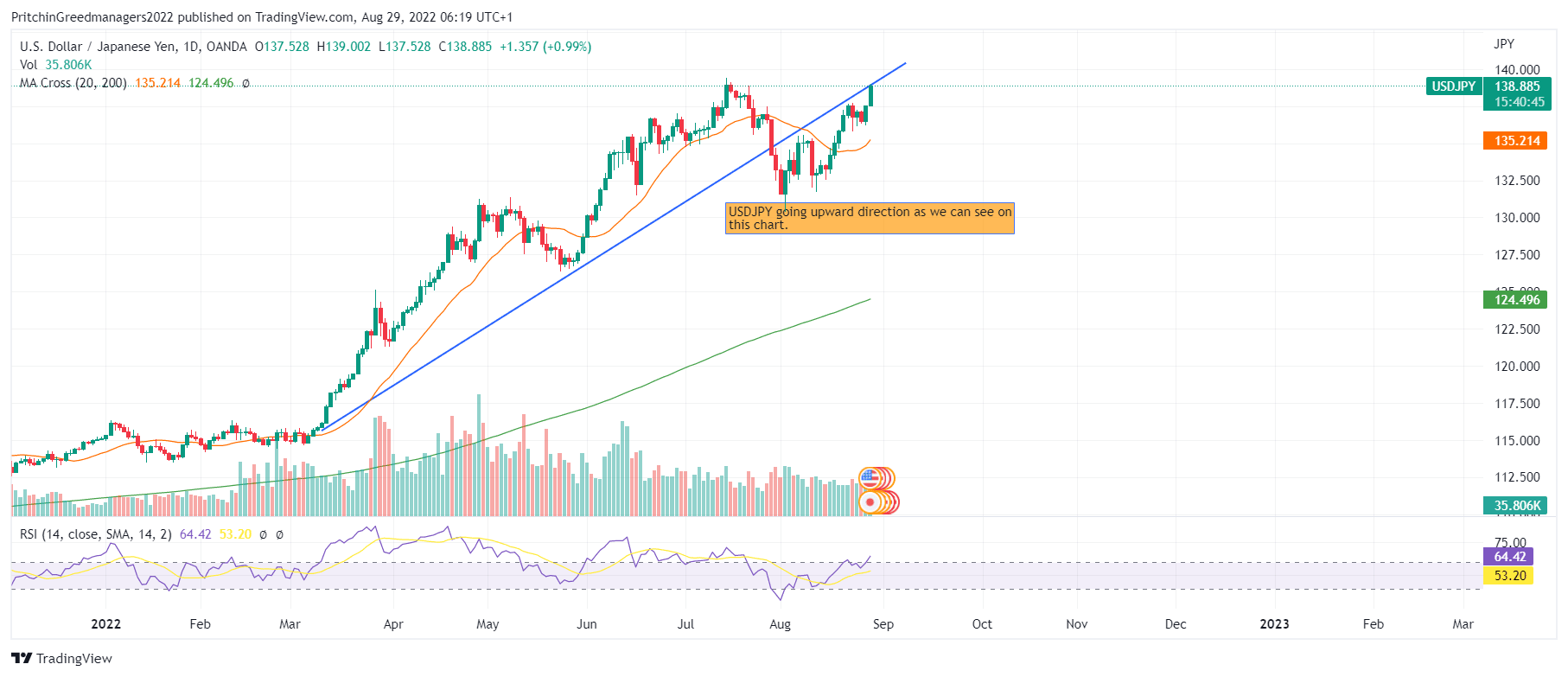Click the 35.806K volume axis tag
1568x677 pixels.
click(1516, 506)
